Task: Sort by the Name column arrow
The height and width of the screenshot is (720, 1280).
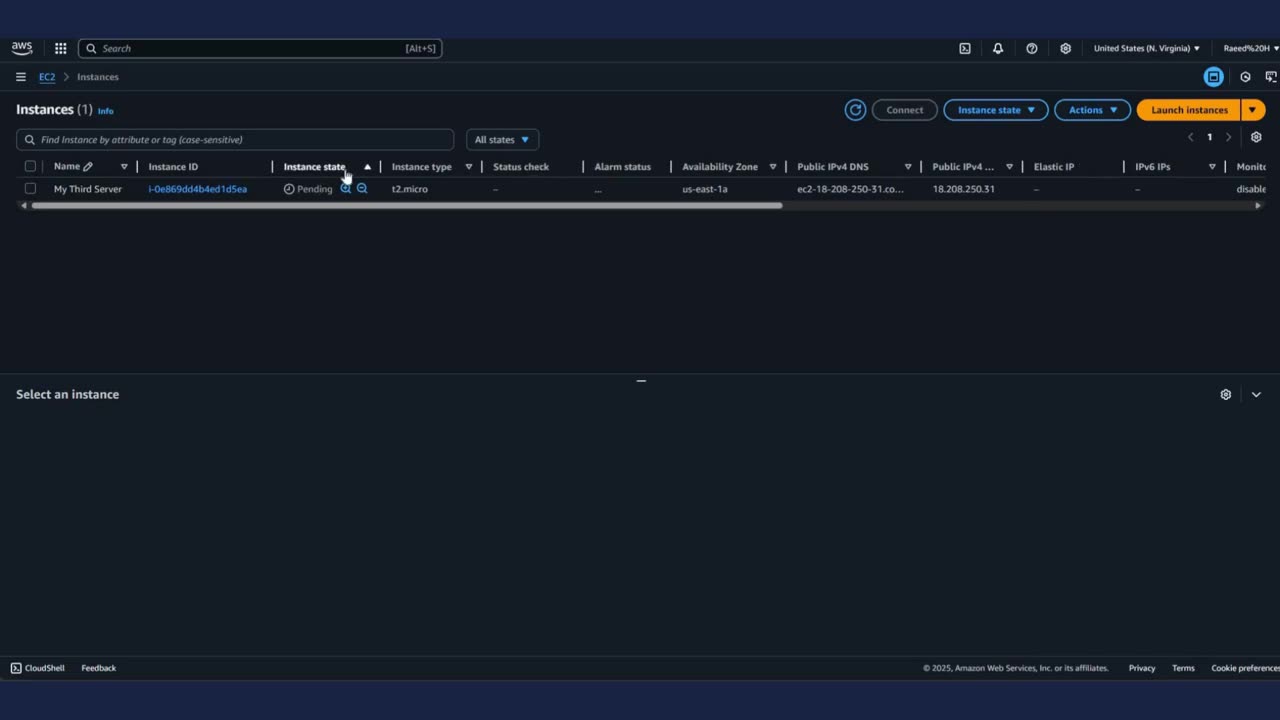Action: 124,167
